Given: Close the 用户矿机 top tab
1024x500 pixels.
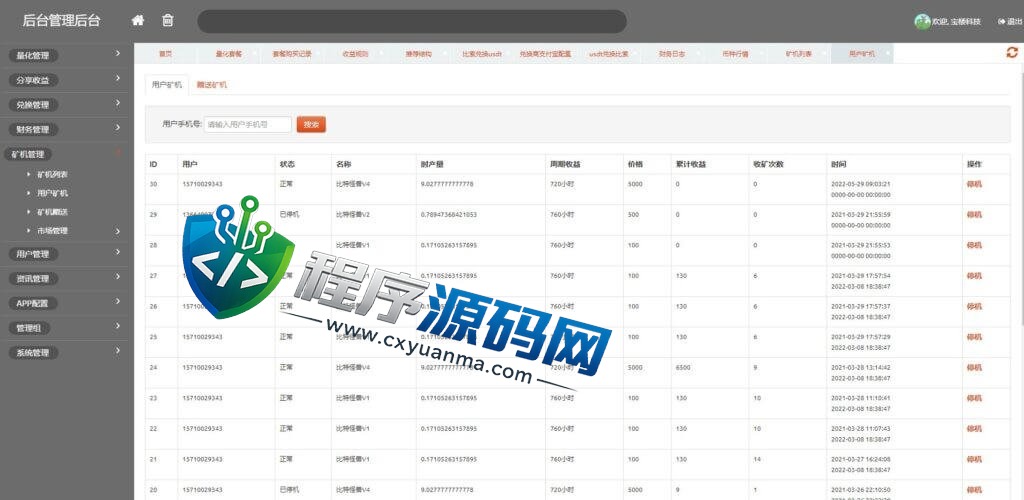Looking at the screenshot, I should click(x=888, y=52).
